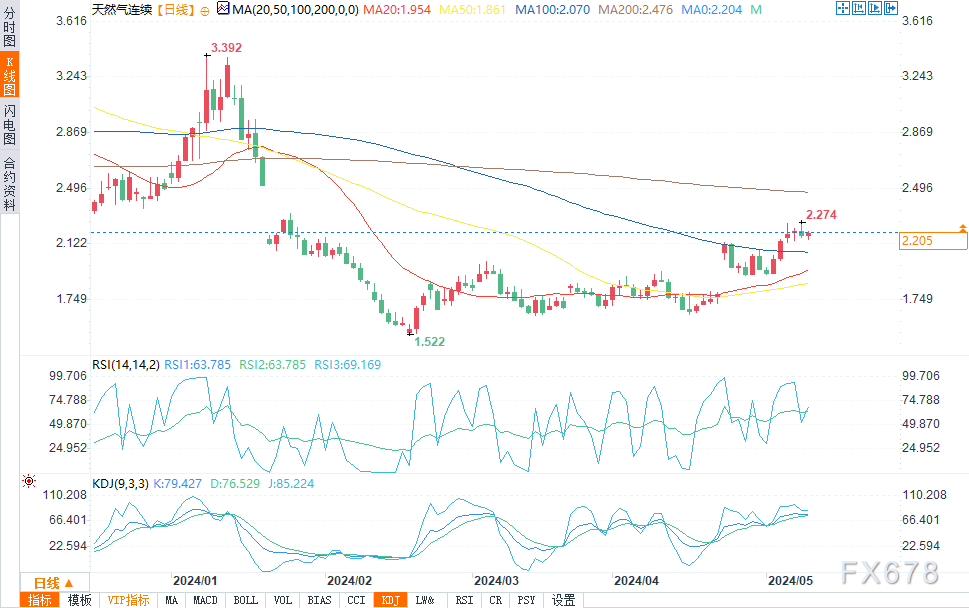Open the 合约资料 contract info tab
This screenshot has height=608, width=969.
pos(9,183)
